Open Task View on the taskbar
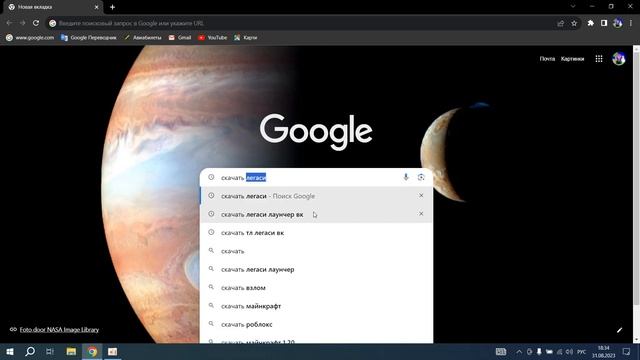Viewport: 640px width, 360px height. [50, 351]
